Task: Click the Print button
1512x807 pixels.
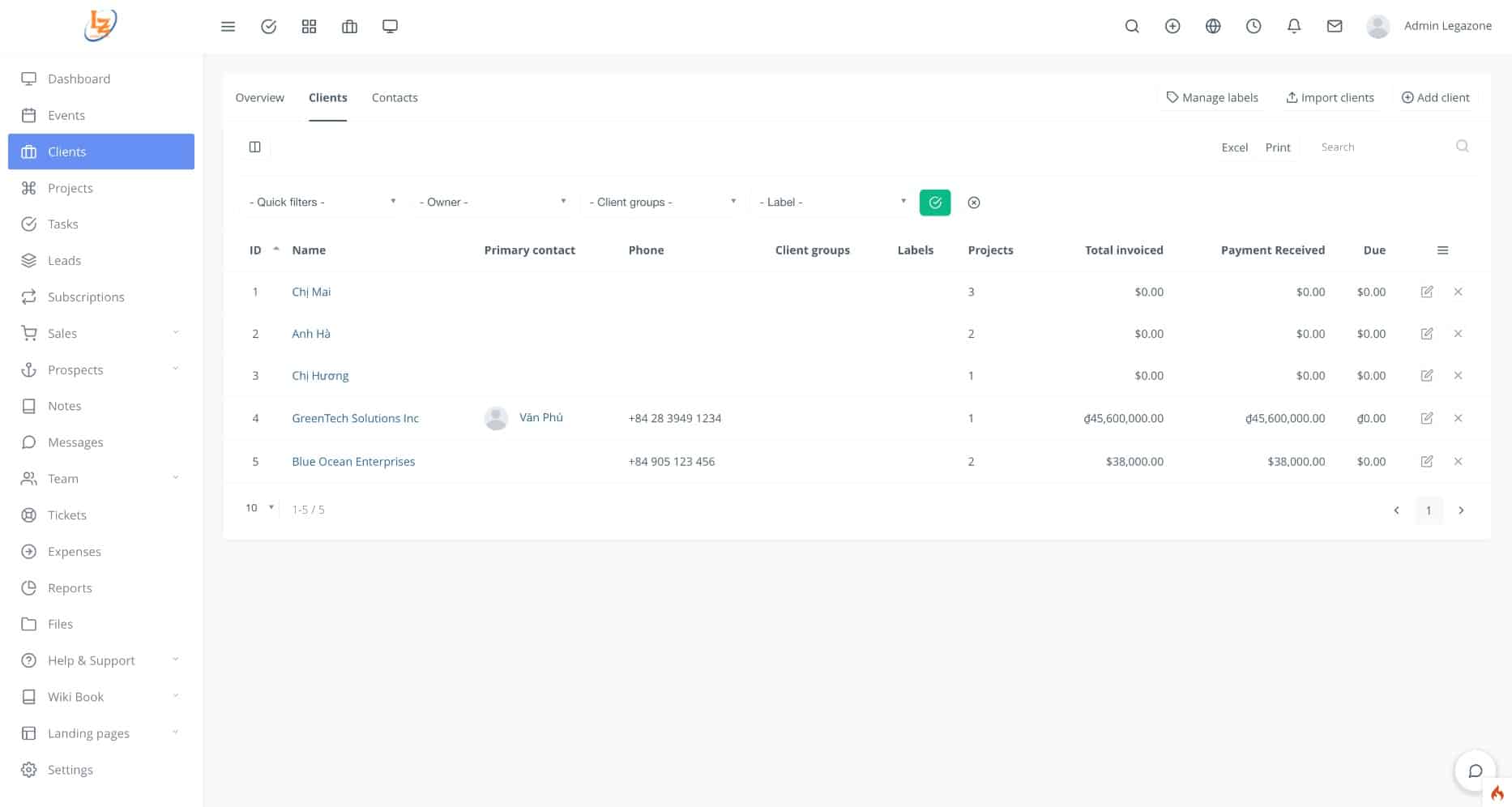Action: [x=1278, y=147]
